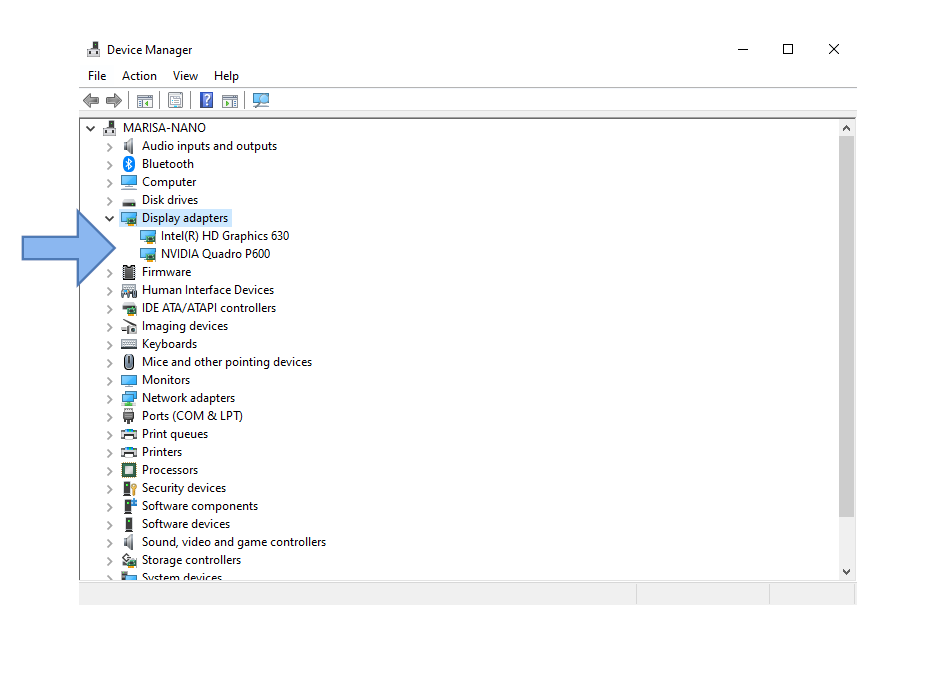Click the Back arrow toolbar icon
Viewport: 932px width, 696px height.
point(91,100)
